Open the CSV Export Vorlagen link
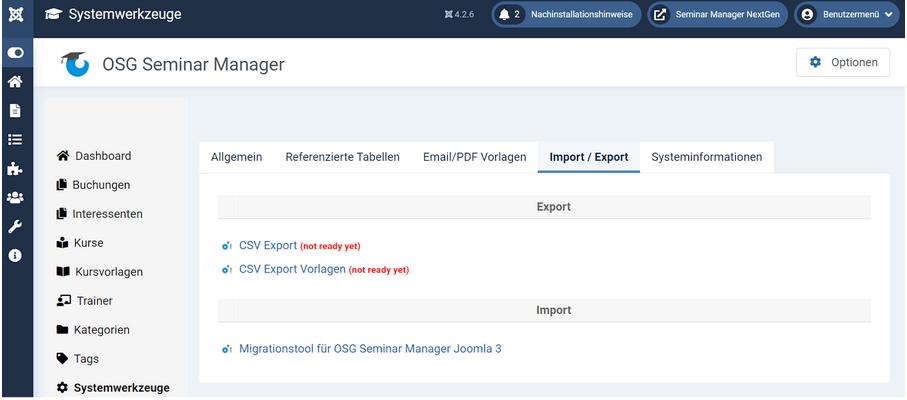This screenshot has width=907, height=400. click(x=292, y=269)
